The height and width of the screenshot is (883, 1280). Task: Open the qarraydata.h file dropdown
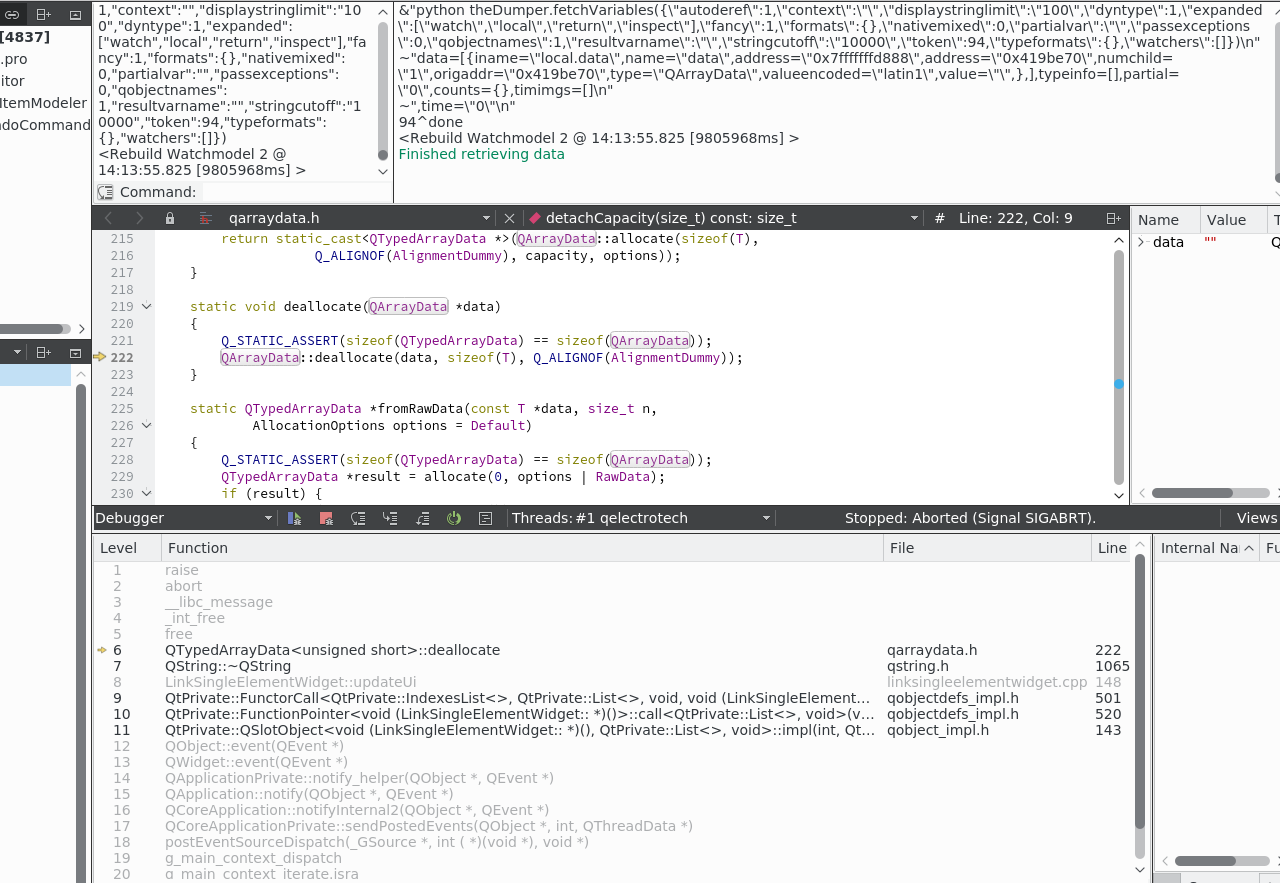coord(486,218)
